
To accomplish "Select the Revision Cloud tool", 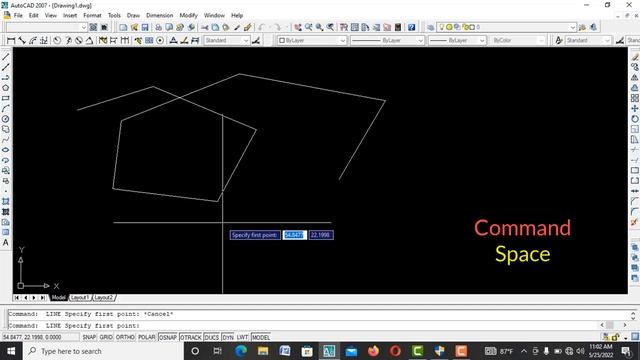I will tap(6, 129).
